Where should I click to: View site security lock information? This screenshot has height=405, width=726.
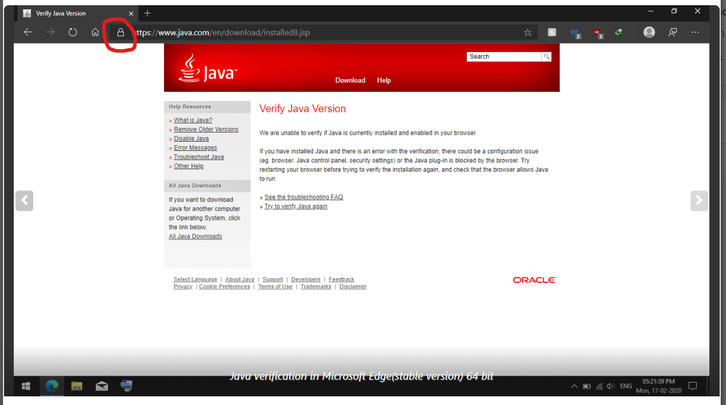(120, 32)
